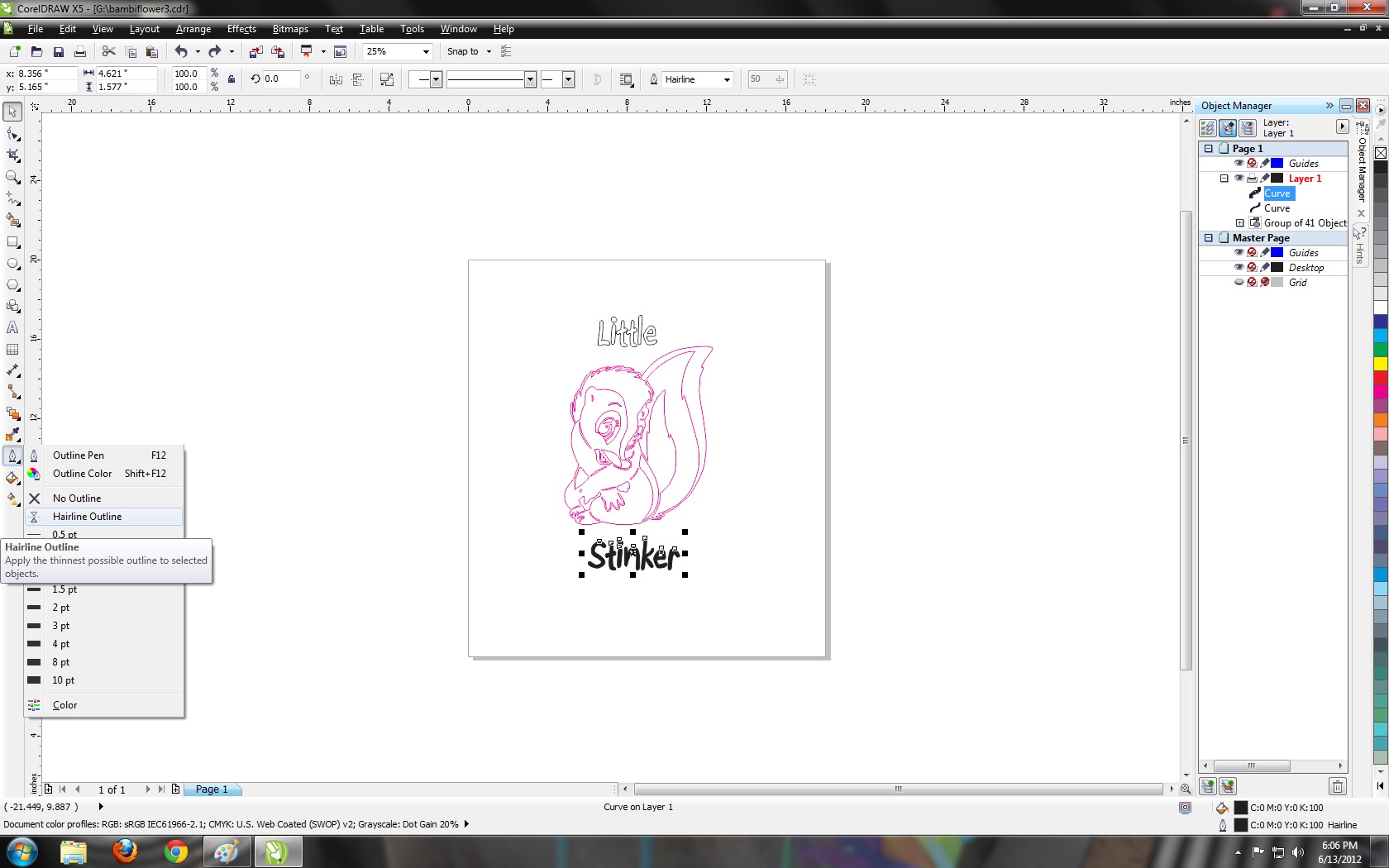
Task: Toggle the lock ratio padlock
Action: point(231,79)
